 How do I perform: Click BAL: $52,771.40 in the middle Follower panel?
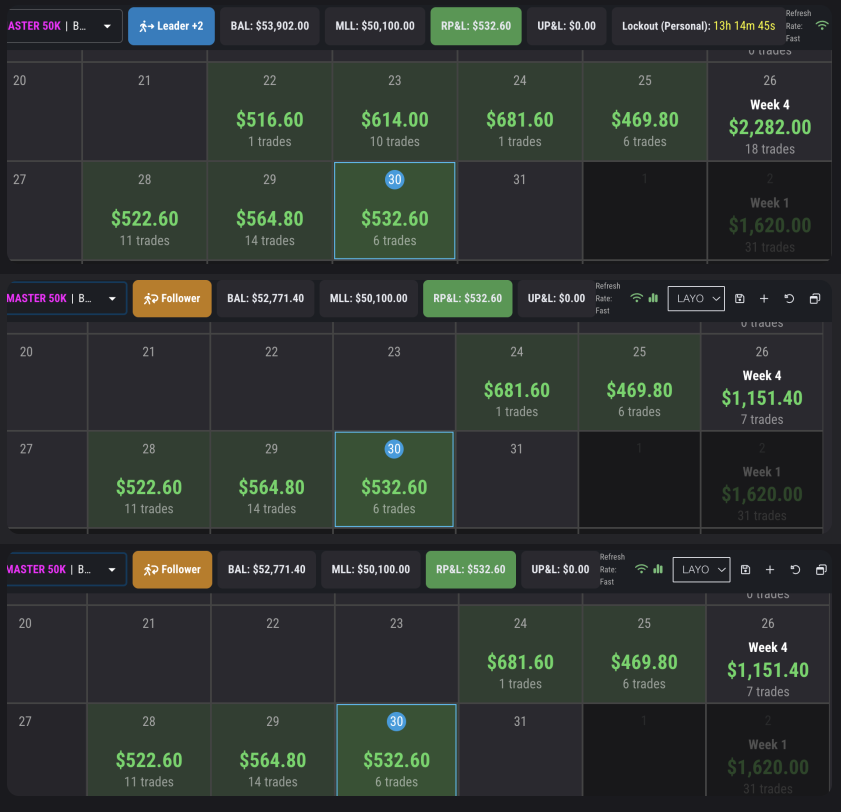265,298
